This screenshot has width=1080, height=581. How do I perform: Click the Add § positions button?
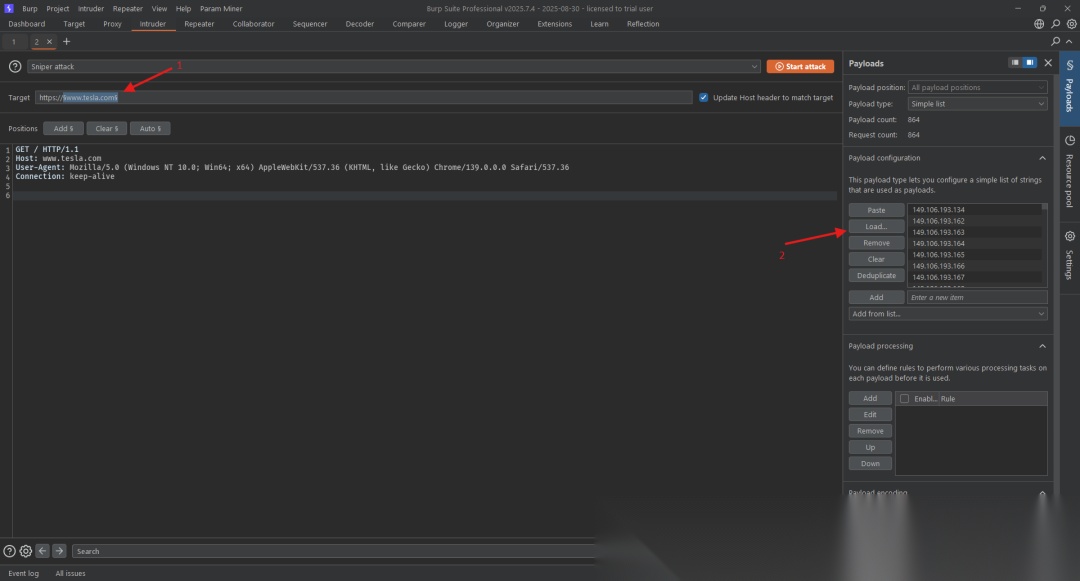pyautogui.click(x=63, y=129)
